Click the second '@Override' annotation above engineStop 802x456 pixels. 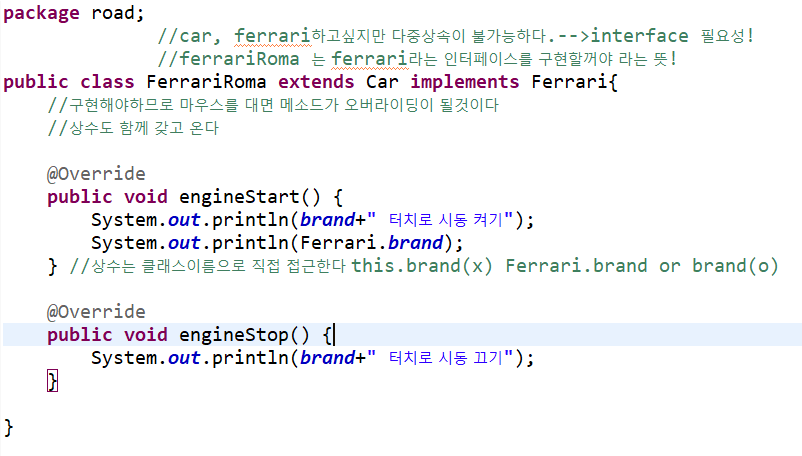[x=96, y=312]
